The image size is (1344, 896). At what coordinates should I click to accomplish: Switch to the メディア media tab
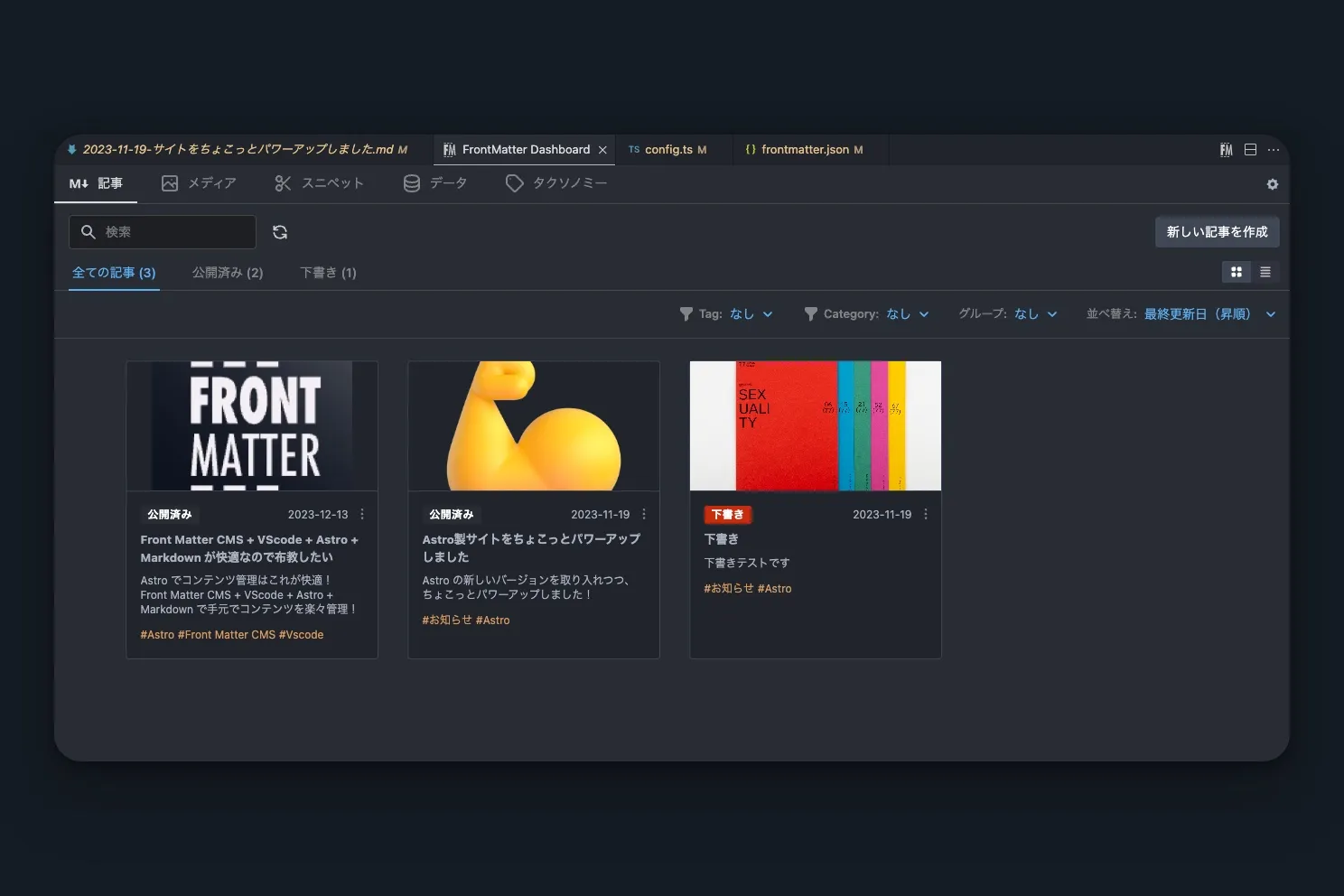click(x=199, y=183)
